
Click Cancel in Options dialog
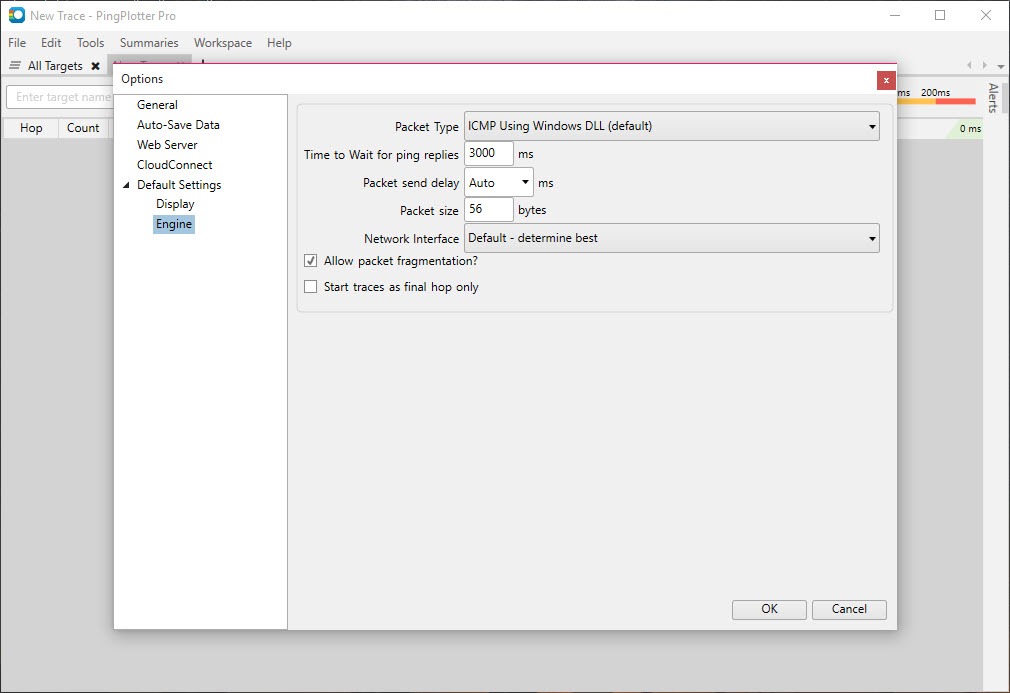[849, 609]
